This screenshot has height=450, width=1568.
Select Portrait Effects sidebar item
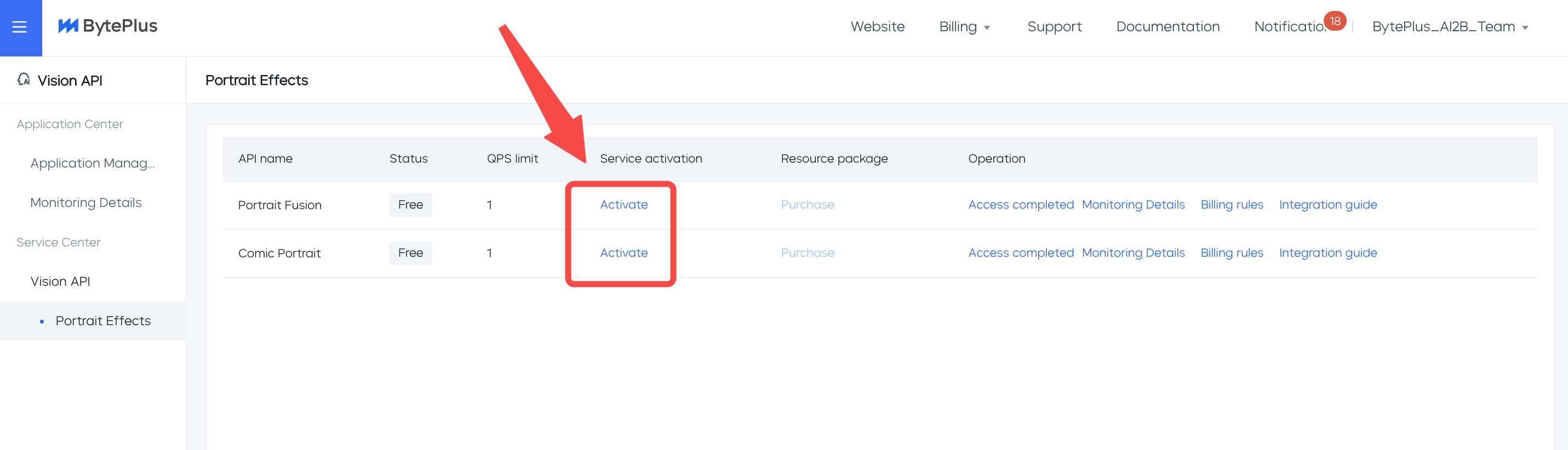click(93, 320)
